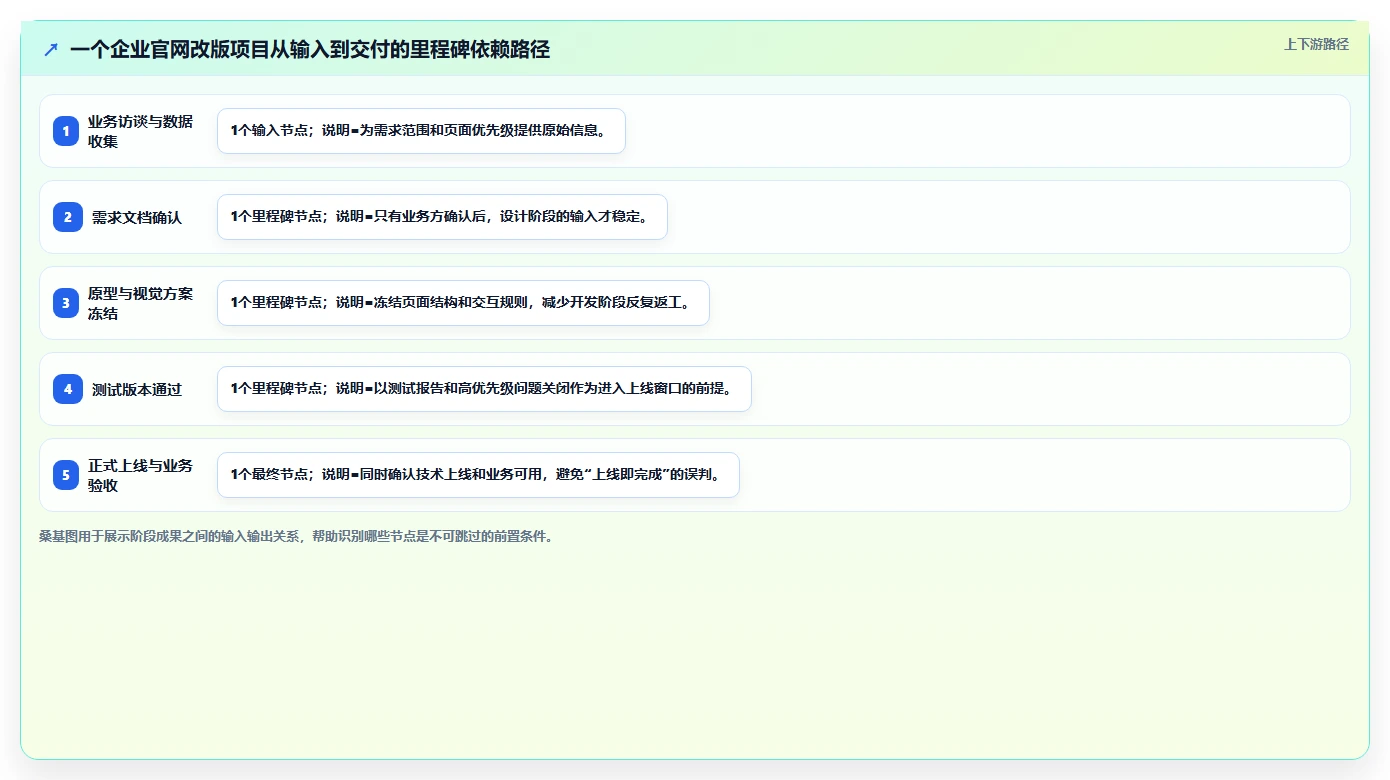Click the number 4 step badge

(68, 389)
